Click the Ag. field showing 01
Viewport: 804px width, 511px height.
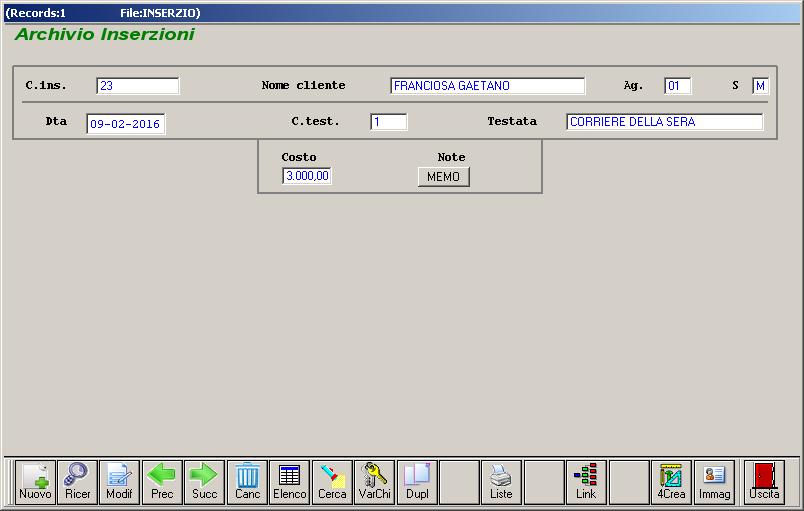click(x=678, y=86)
